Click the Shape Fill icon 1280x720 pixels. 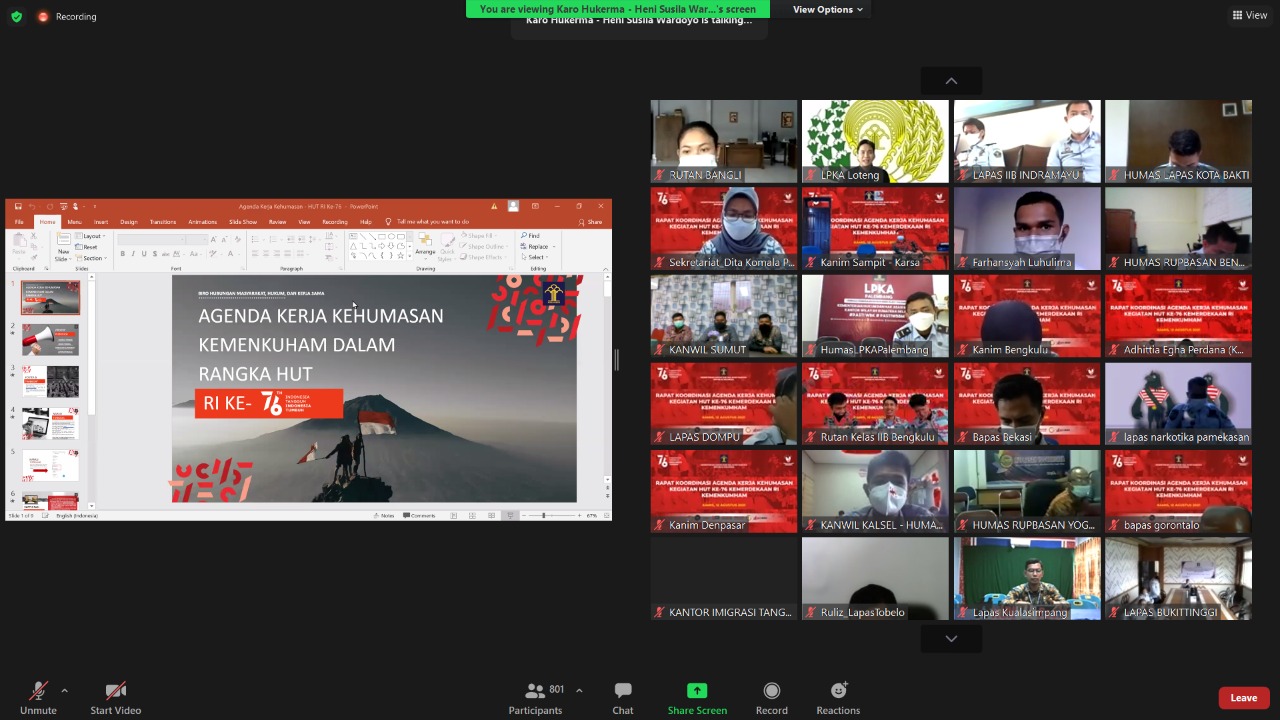464,236
